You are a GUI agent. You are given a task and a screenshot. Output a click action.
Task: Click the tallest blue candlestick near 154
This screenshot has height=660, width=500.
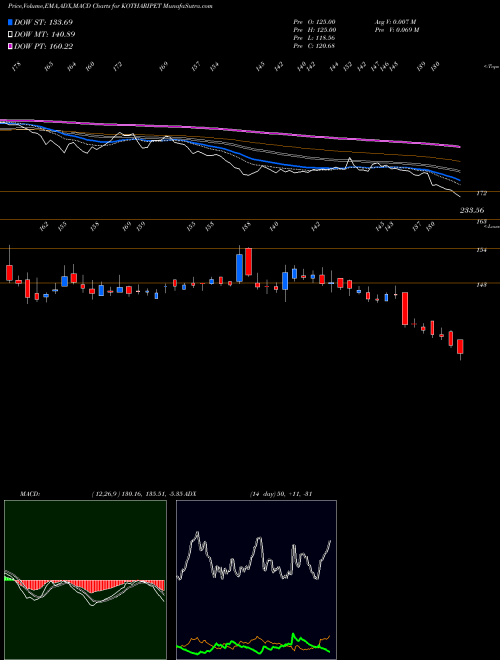pos(239,268)
